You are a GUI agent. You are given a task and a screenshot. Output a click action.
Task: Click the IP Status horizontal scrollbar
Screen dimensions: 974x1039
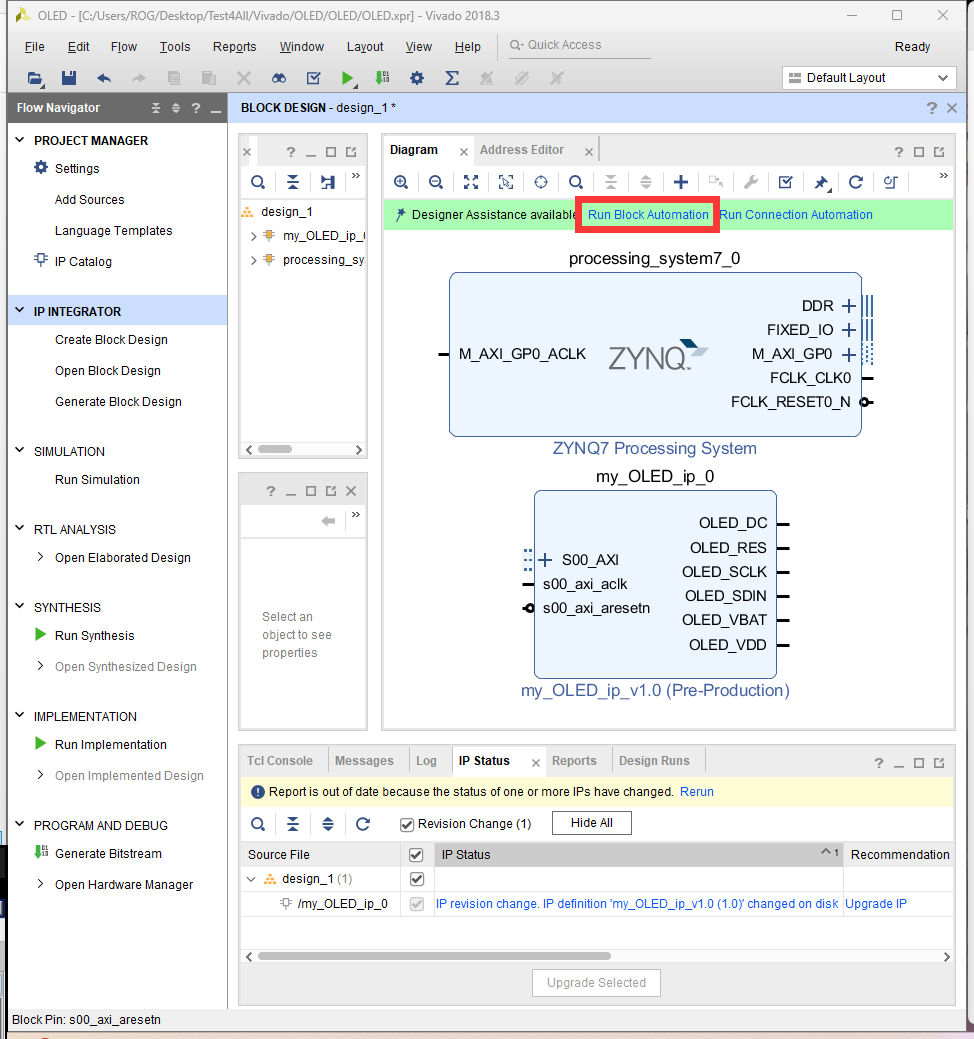pyautogui.click(x=434, y=956)
